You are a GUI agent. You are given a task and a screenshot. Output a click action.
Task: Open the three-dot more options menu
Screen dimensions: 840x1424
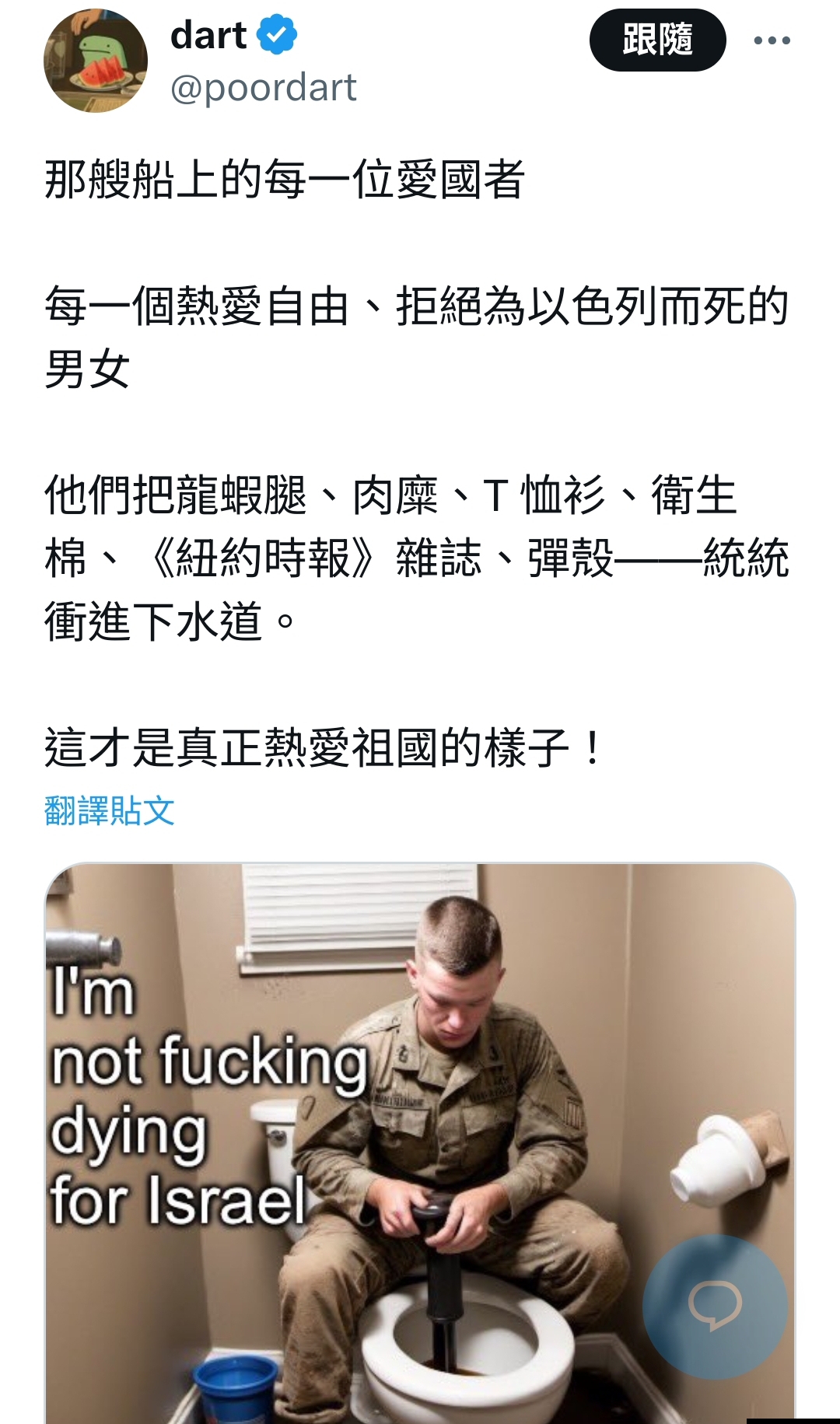tap(772, 40)
